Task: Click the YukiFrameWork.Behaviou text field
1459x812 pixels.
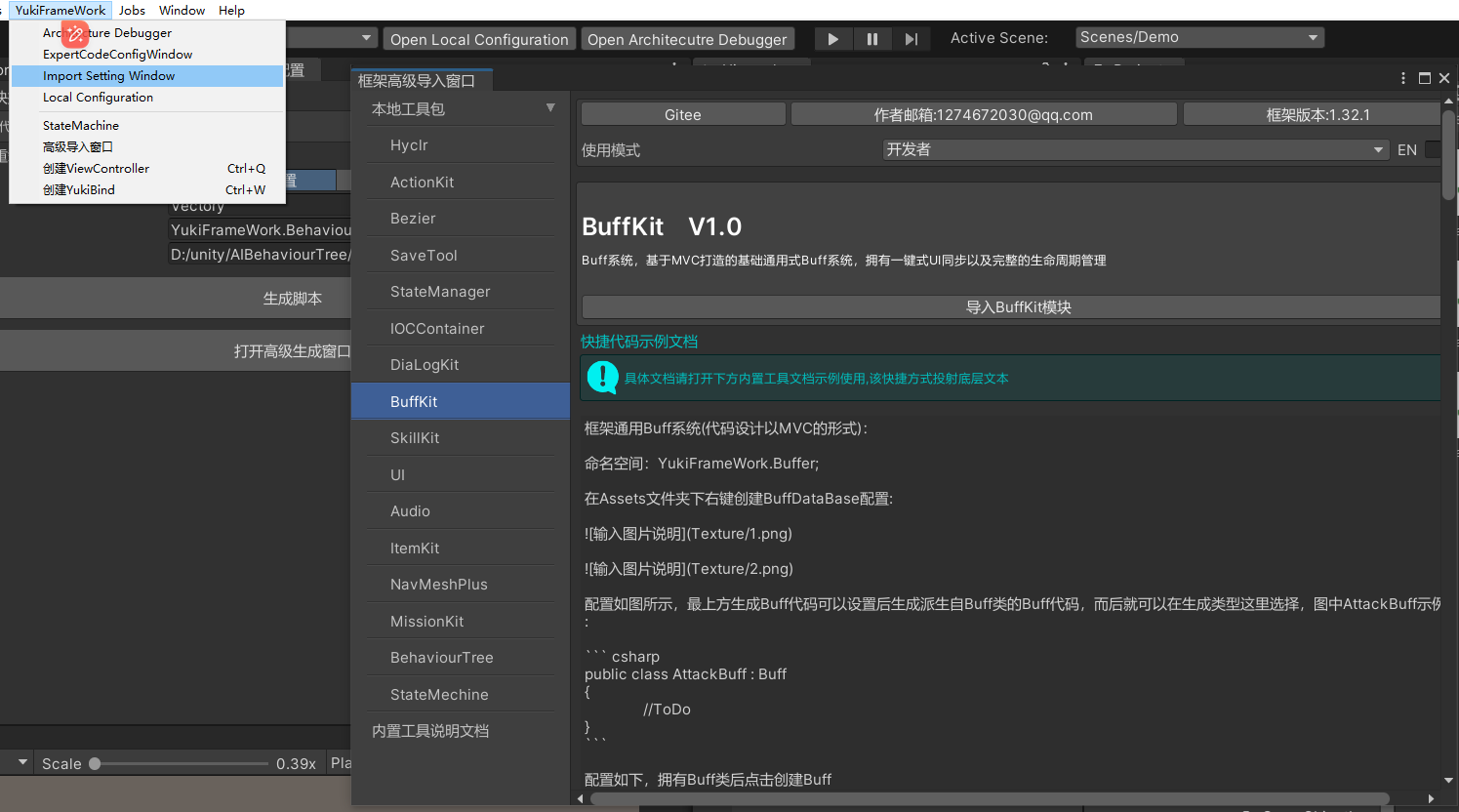Action: 261,229
